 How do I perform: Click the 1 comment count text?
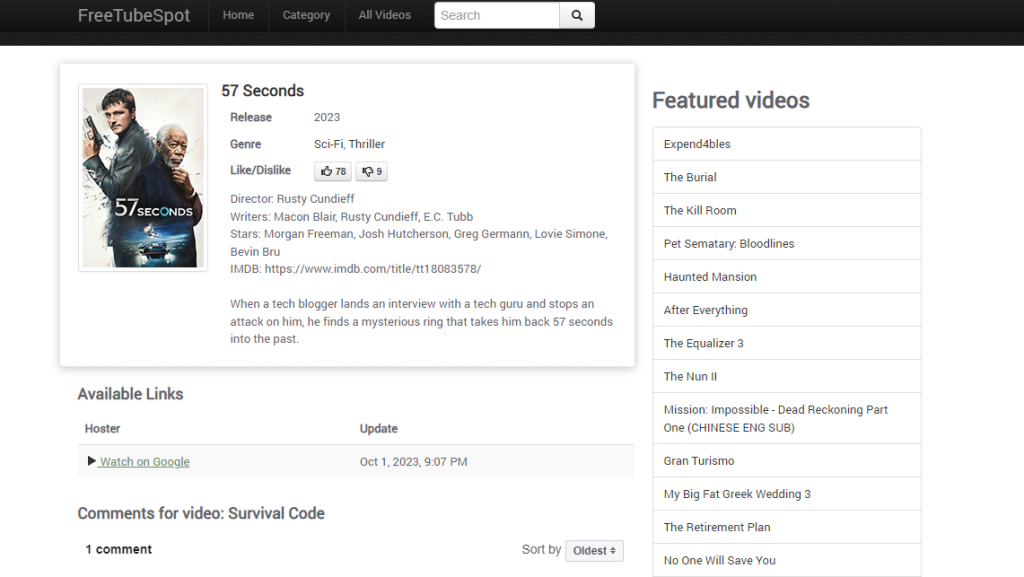pos(118,550)
